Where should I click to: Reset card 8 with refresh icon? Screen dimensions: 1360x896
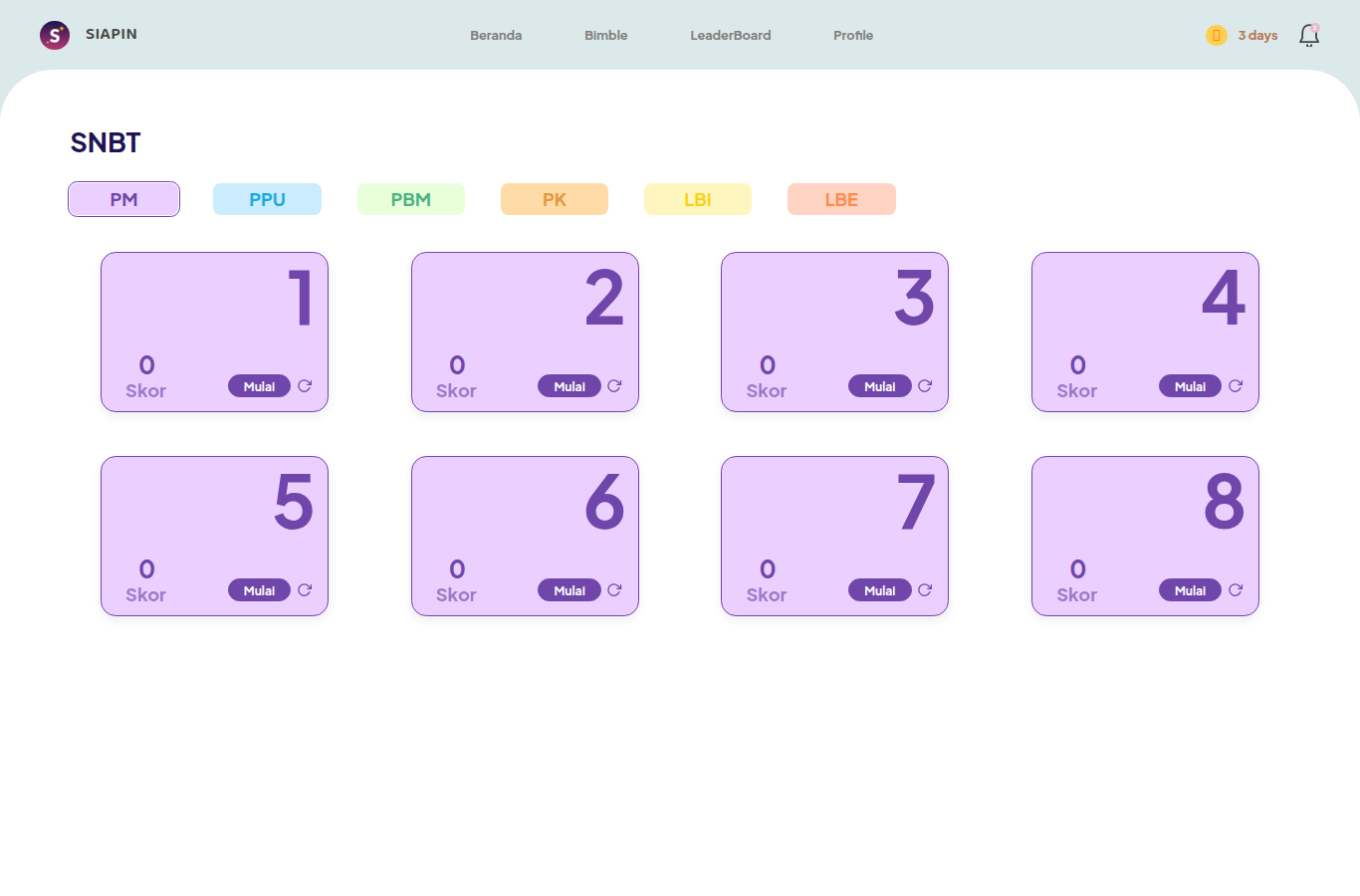point(1236,589)
